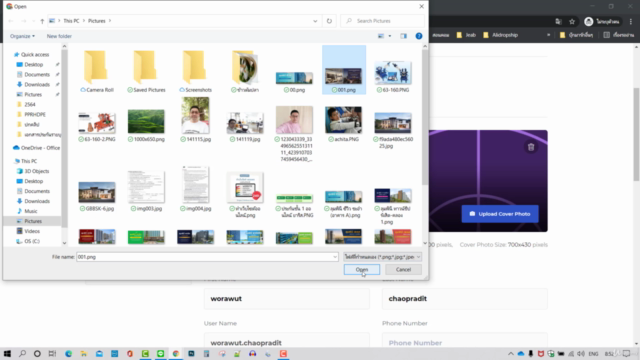The image size is (640, 360).
Task: Open File Explorer from taskbar
Action: (x=84, y=353)
